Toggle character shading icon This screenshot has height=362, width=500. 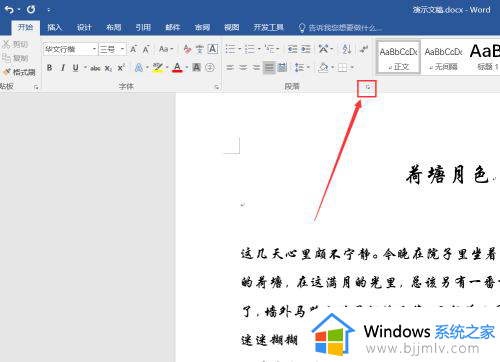pyautogui.click(x=197, y=68)
